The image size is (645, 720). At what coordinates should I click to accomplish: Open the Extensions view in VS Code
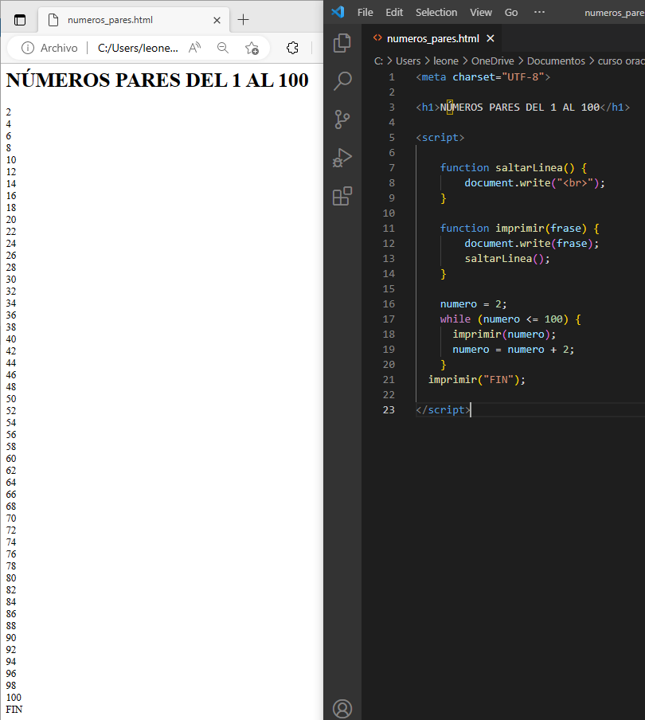click(342, 196)
